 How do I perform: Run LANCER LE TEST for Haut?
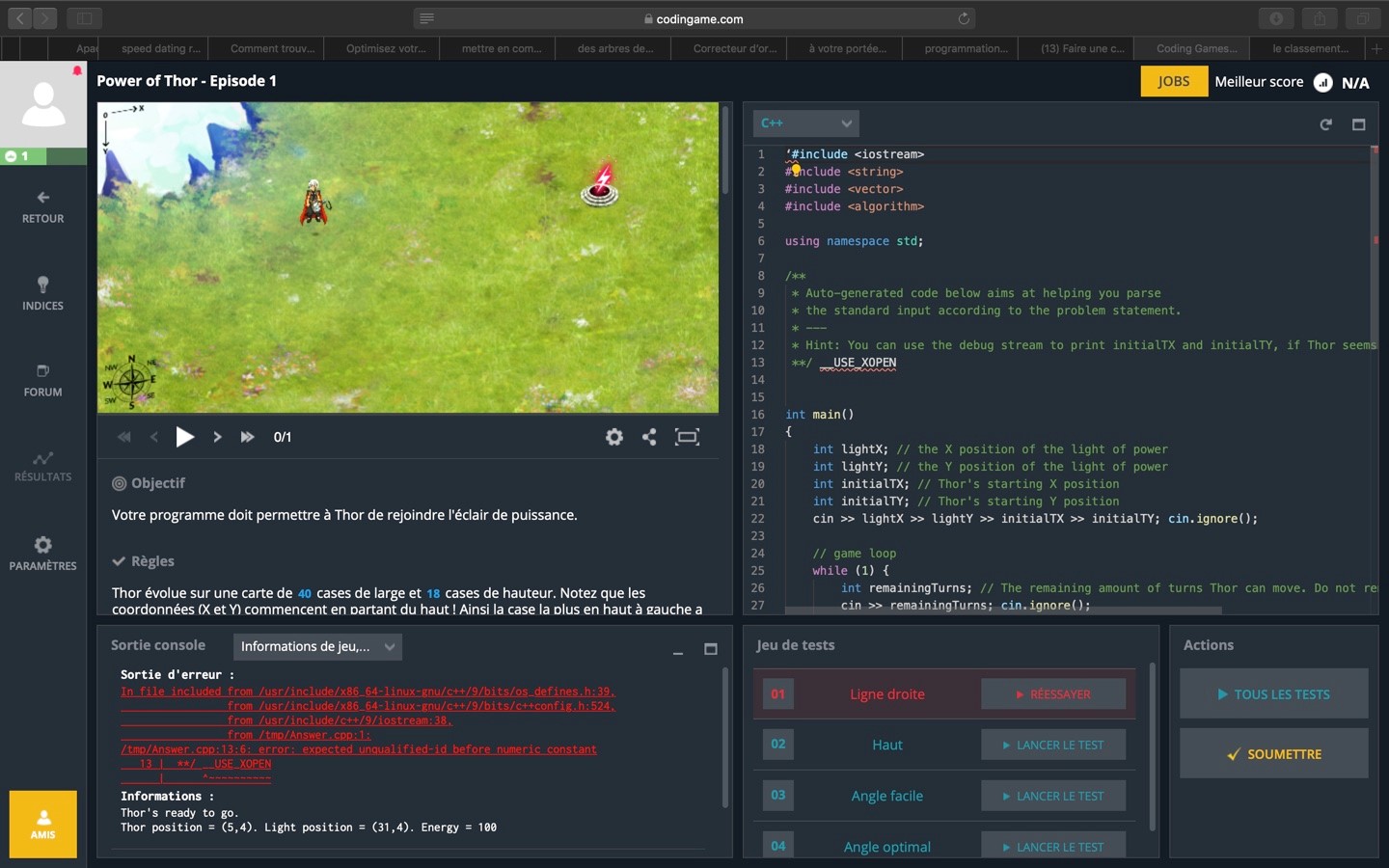click(1053, 745)
